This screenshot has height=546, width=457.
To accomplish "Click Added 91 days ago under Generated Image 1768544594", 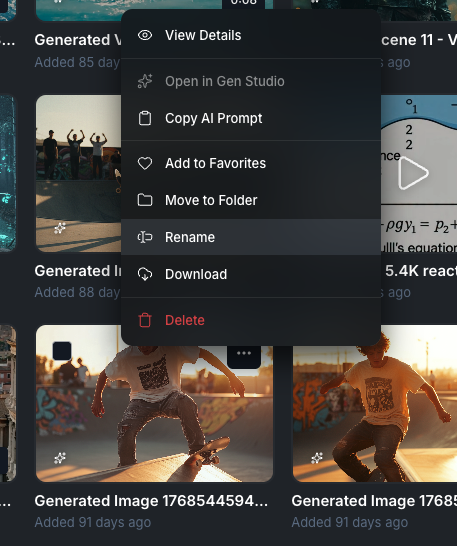I will coord(93,522).
